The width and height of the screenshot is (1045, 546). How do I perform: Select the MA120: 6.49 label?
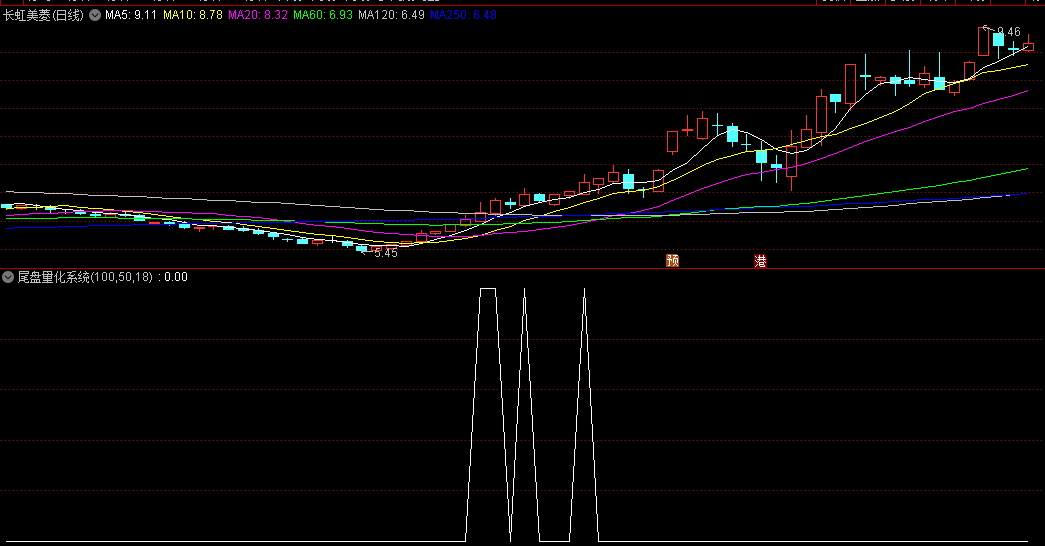[391, 15]
